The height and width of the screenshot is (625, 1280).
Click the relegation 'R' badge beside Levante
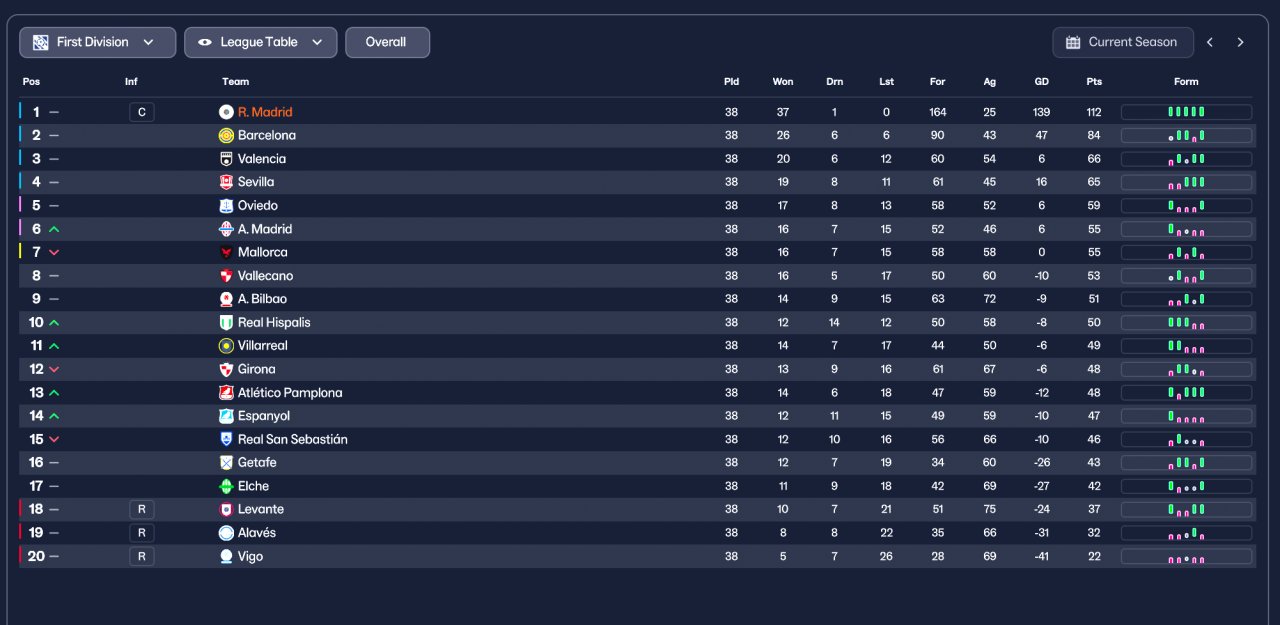(141, 509)
